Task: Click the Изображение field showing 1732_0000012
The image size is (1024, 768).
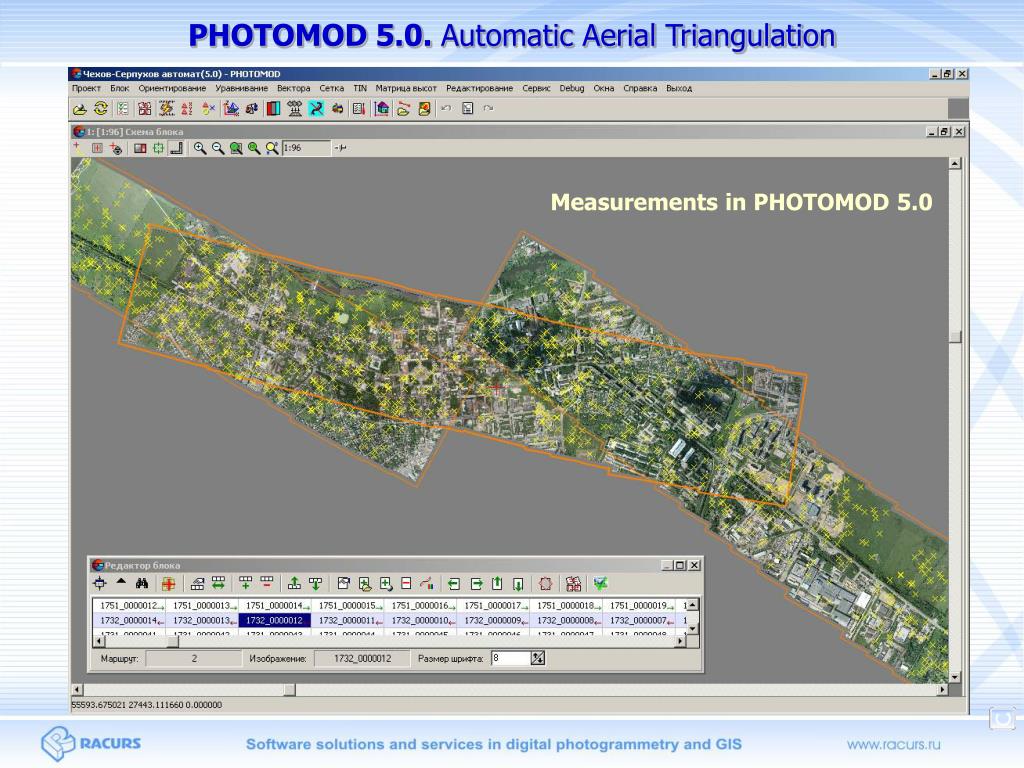Action: click(362, 658)
